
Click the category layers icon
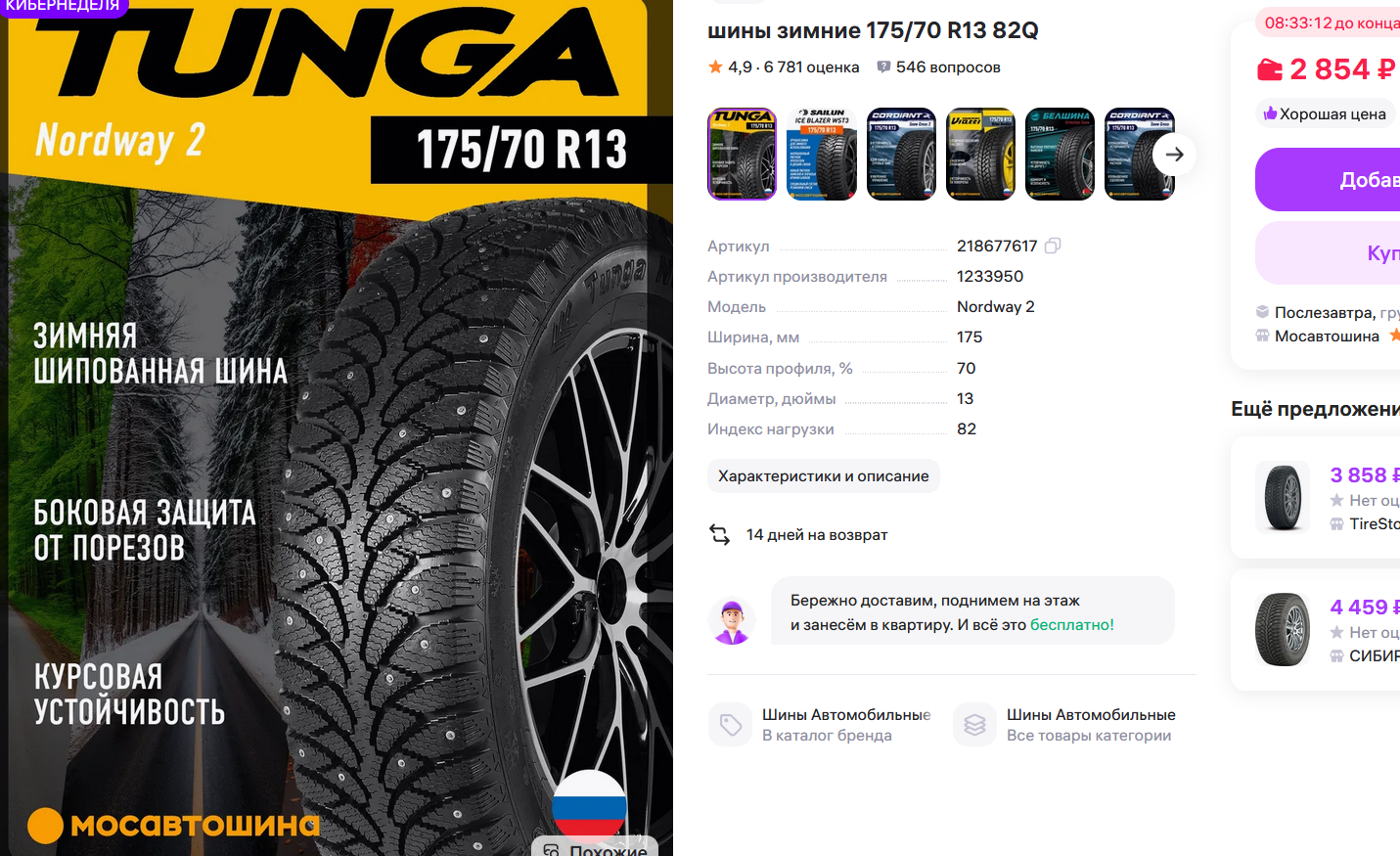click(974, 725)
